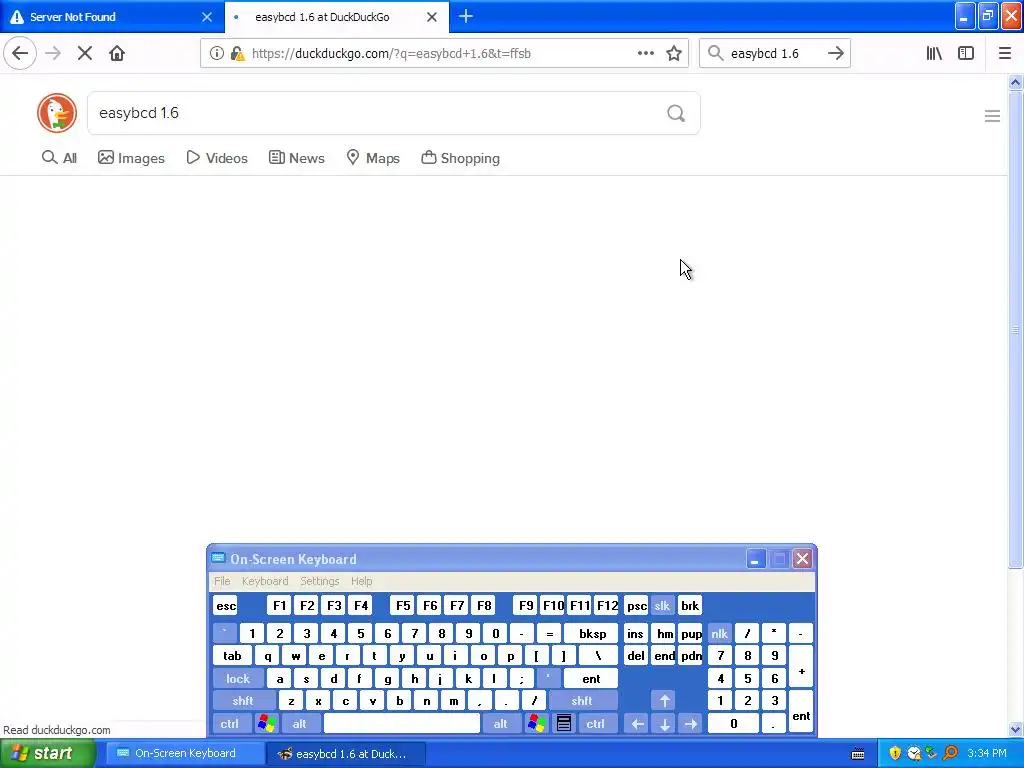Switch to Videos results
The width and height of the screenshot is (1024, 768).
[x=217, y=158]
